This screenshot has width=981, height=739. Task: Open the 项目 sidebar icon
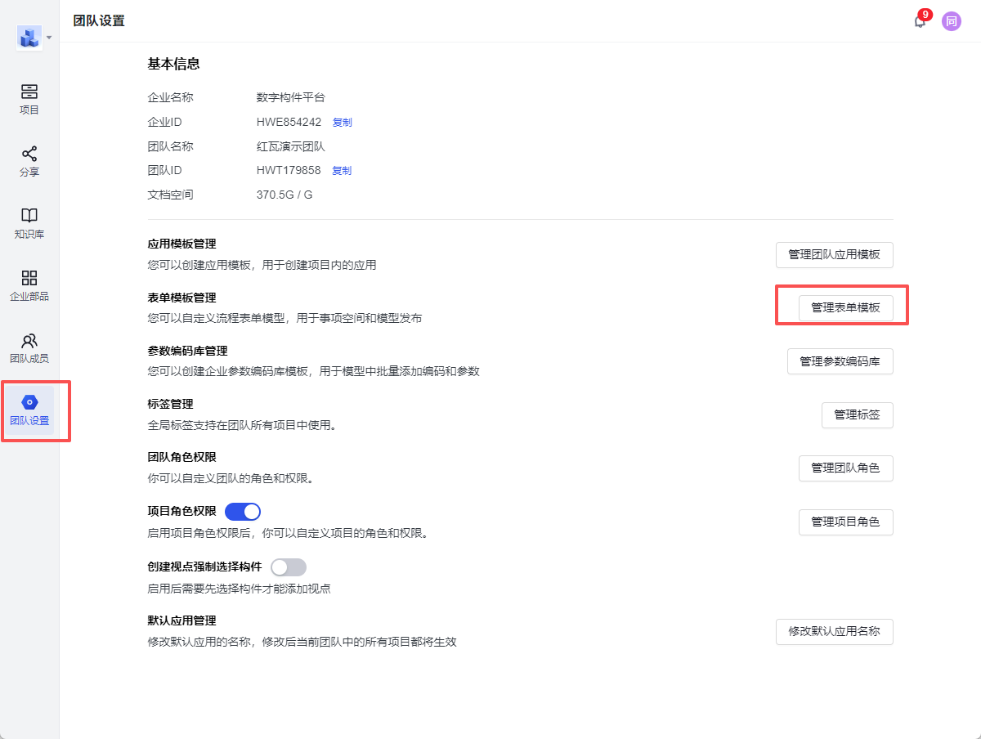tap(30, 92)
